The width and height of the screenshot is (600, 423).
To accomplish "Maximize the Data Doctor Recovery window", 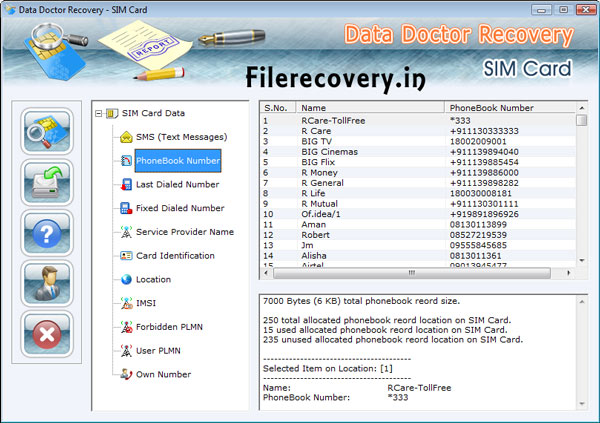I will click(x=563, y=10).
